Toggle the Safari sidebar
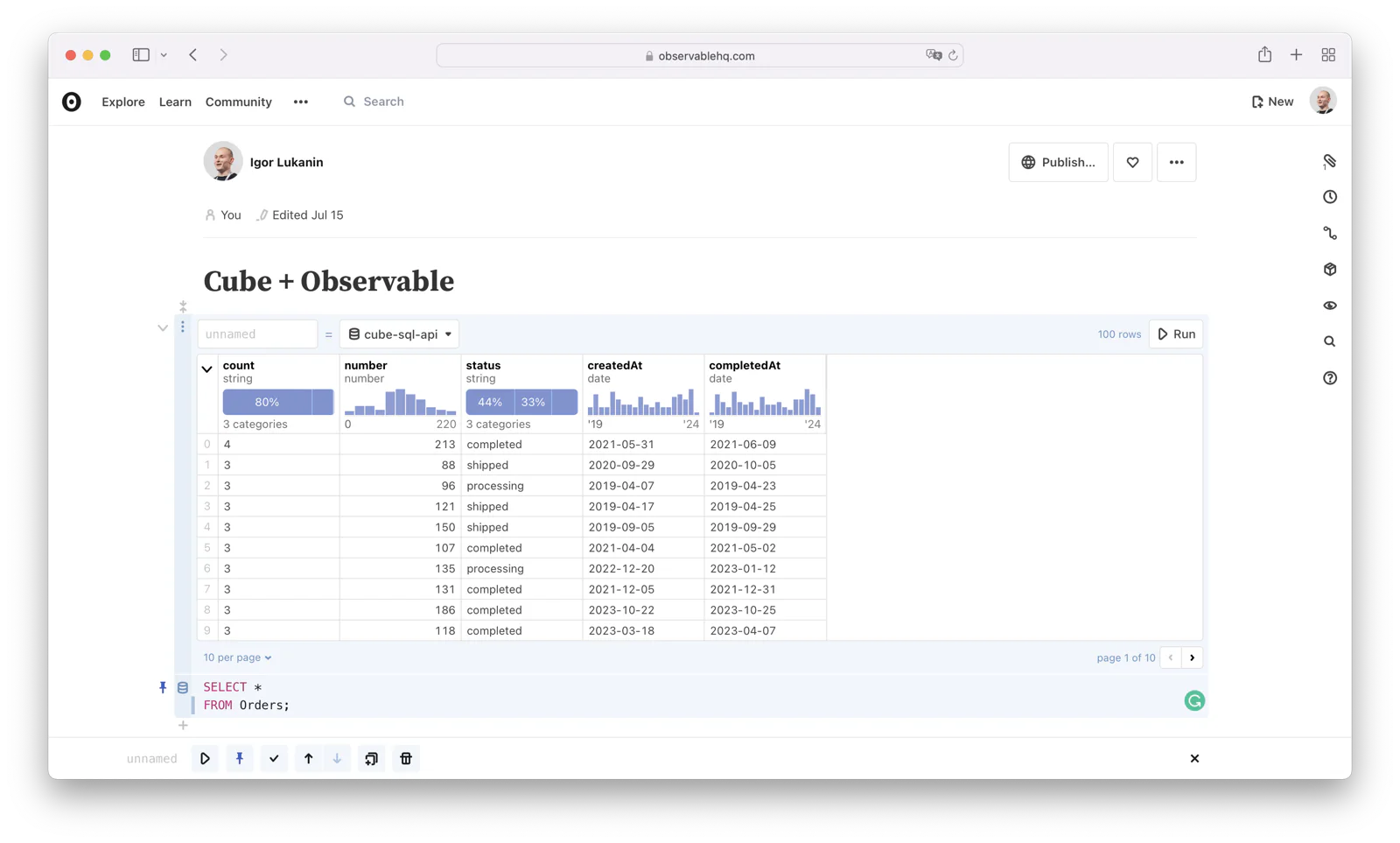The width and height of the screenshot is (1400, 843). point(141,54)
